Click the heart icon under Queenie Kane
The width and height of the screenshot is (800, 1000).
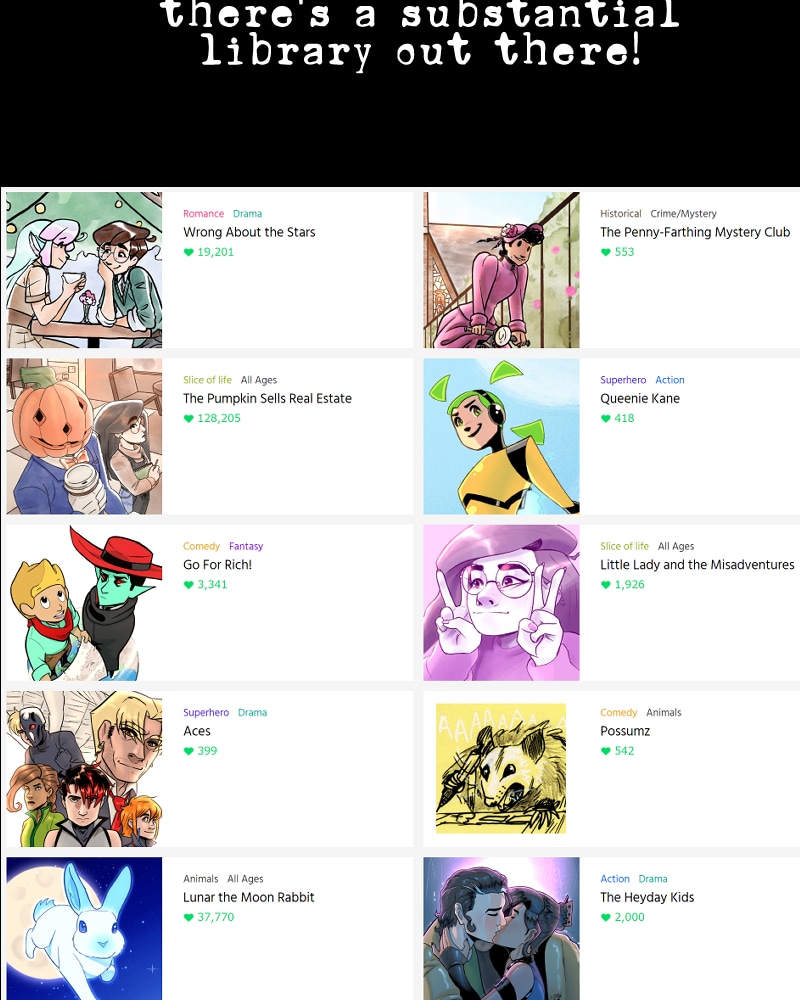pyautogui.click(x=605, y=418)
